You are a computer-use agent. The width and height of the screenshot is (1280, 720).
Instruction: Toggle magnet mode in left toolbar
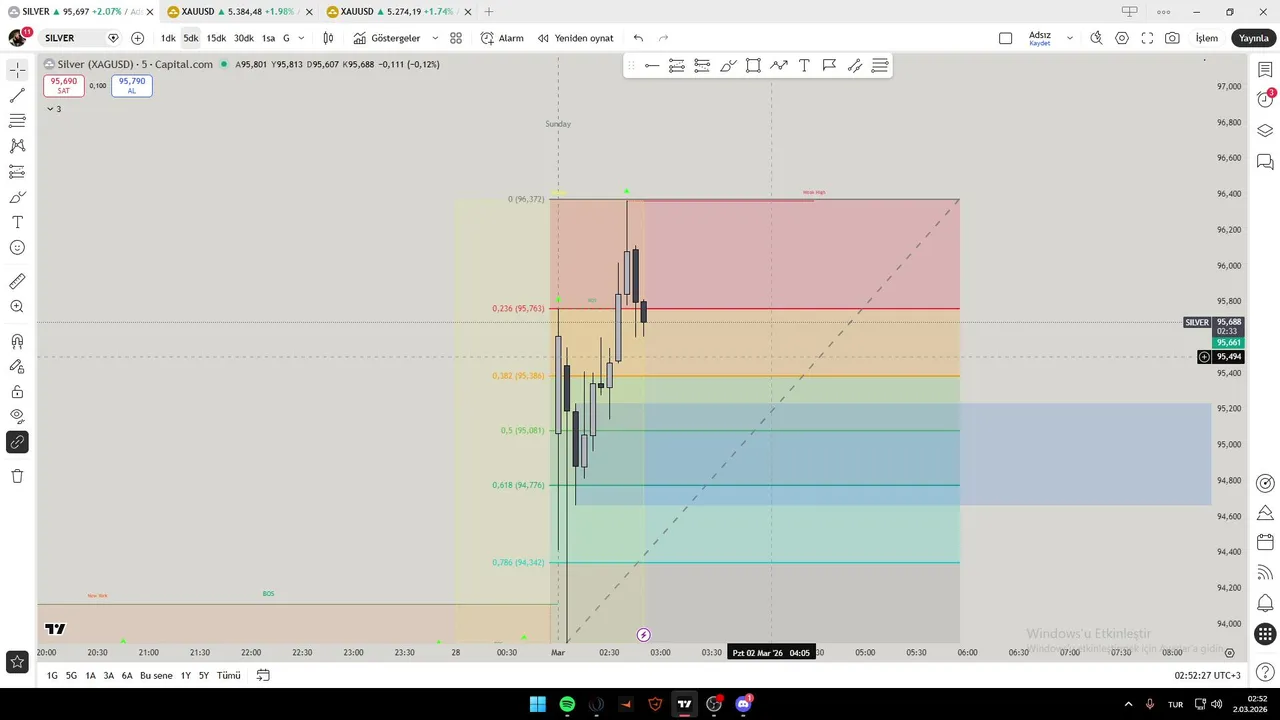click(x=17, y=342)
